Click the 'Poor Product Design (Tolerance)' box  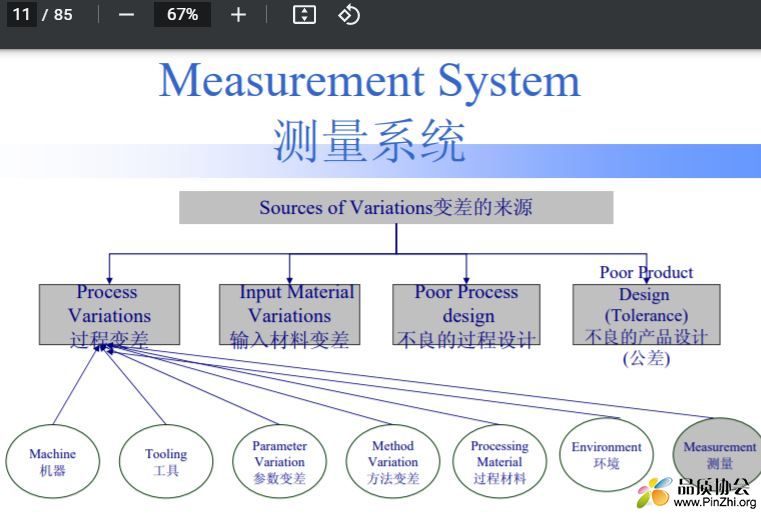coord(646,315)
